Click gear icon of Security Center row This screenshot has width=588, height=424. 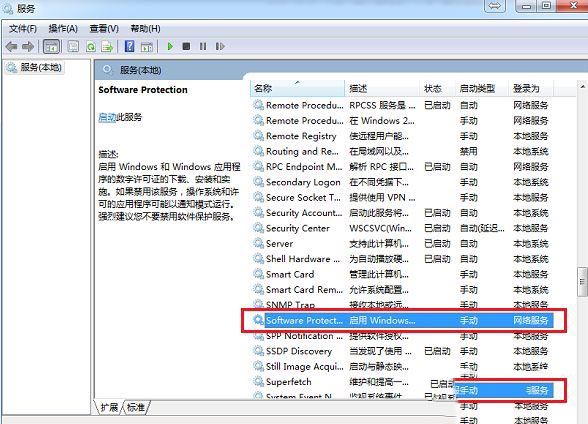pyautogui.click(x=258, y=228)
